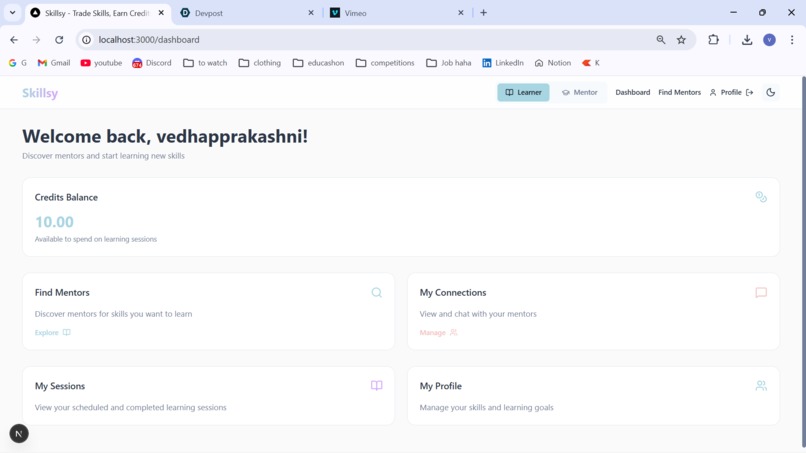Click the Find Mentors card title

tap(62, 293)
